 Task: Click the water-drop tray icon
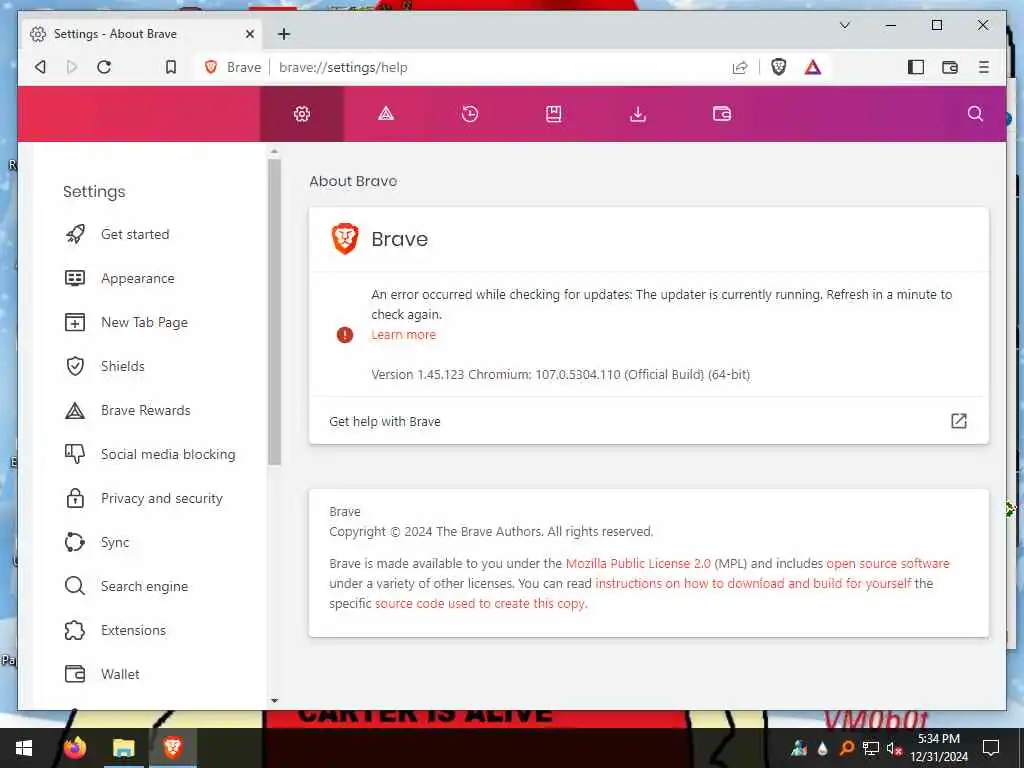822,749
